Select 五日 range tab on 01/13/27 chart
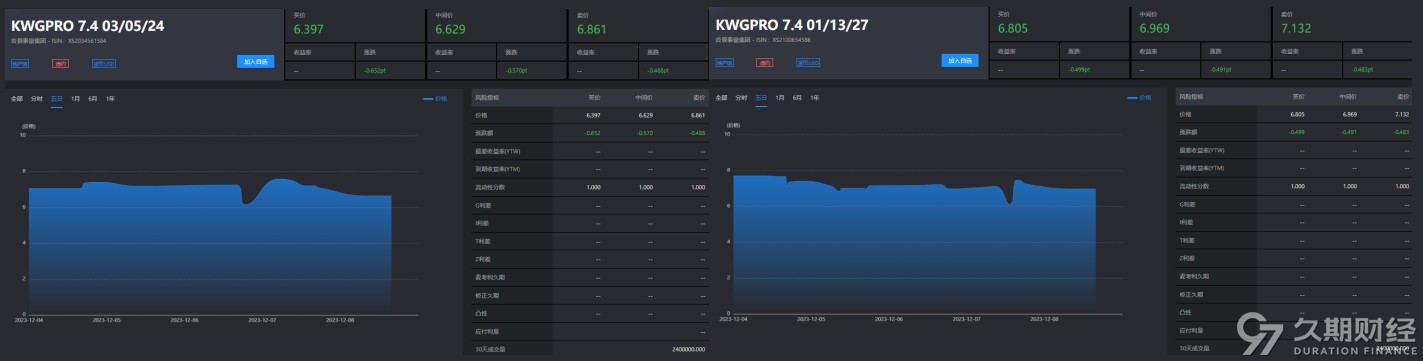1423x361 pixels. [x=761, y=98]
